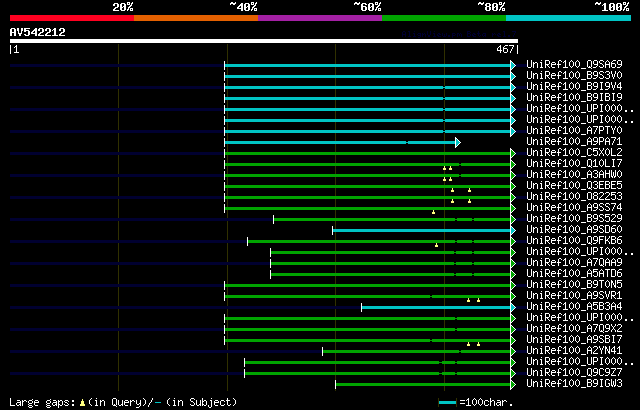Open hit UniRef100_A9PA71
Viewport: 640px width, 410px height.
pos(574,142)
